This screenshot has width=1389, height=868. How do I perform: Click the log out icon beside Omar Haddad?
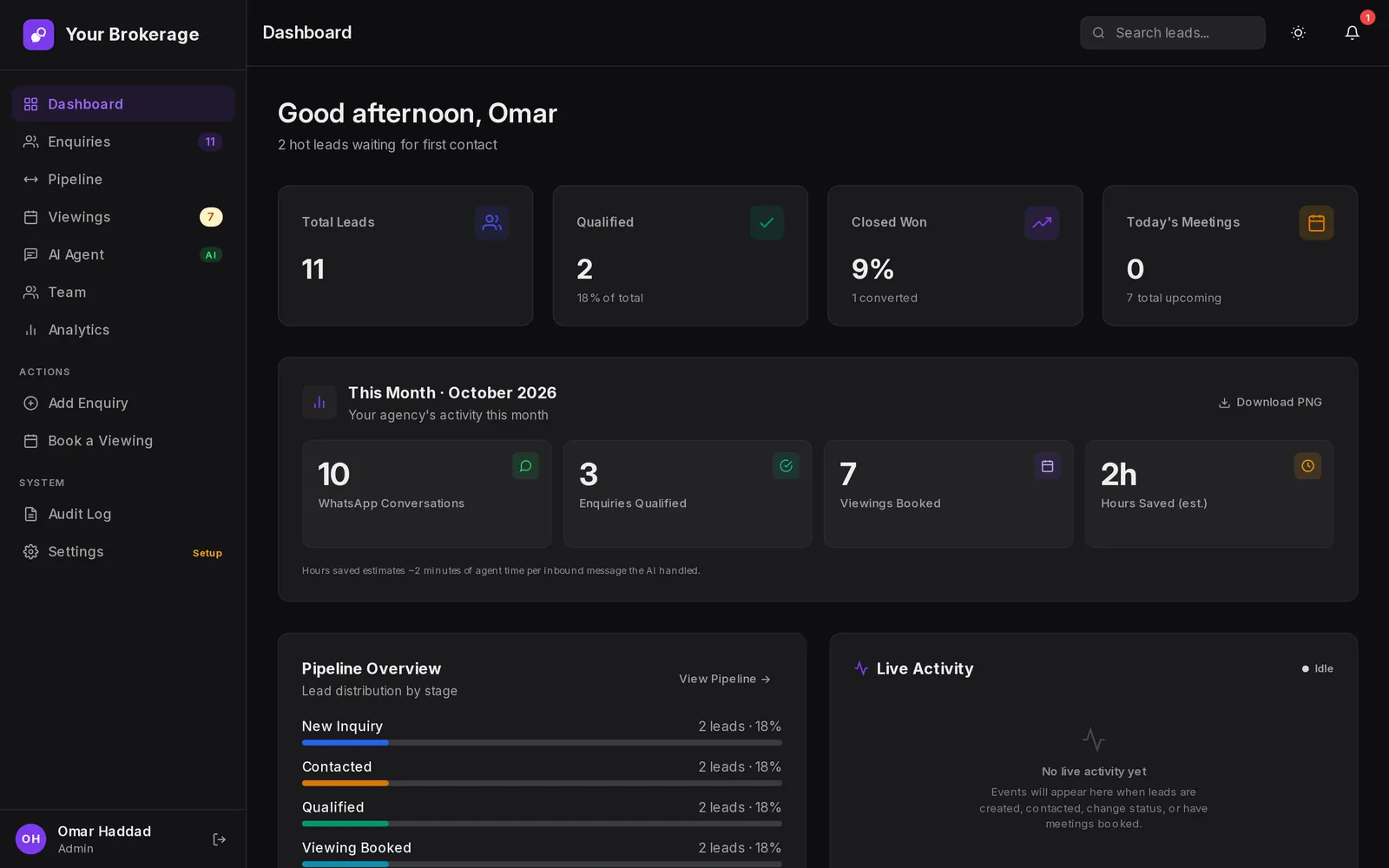pyautogui.click(x=219, y=839)
